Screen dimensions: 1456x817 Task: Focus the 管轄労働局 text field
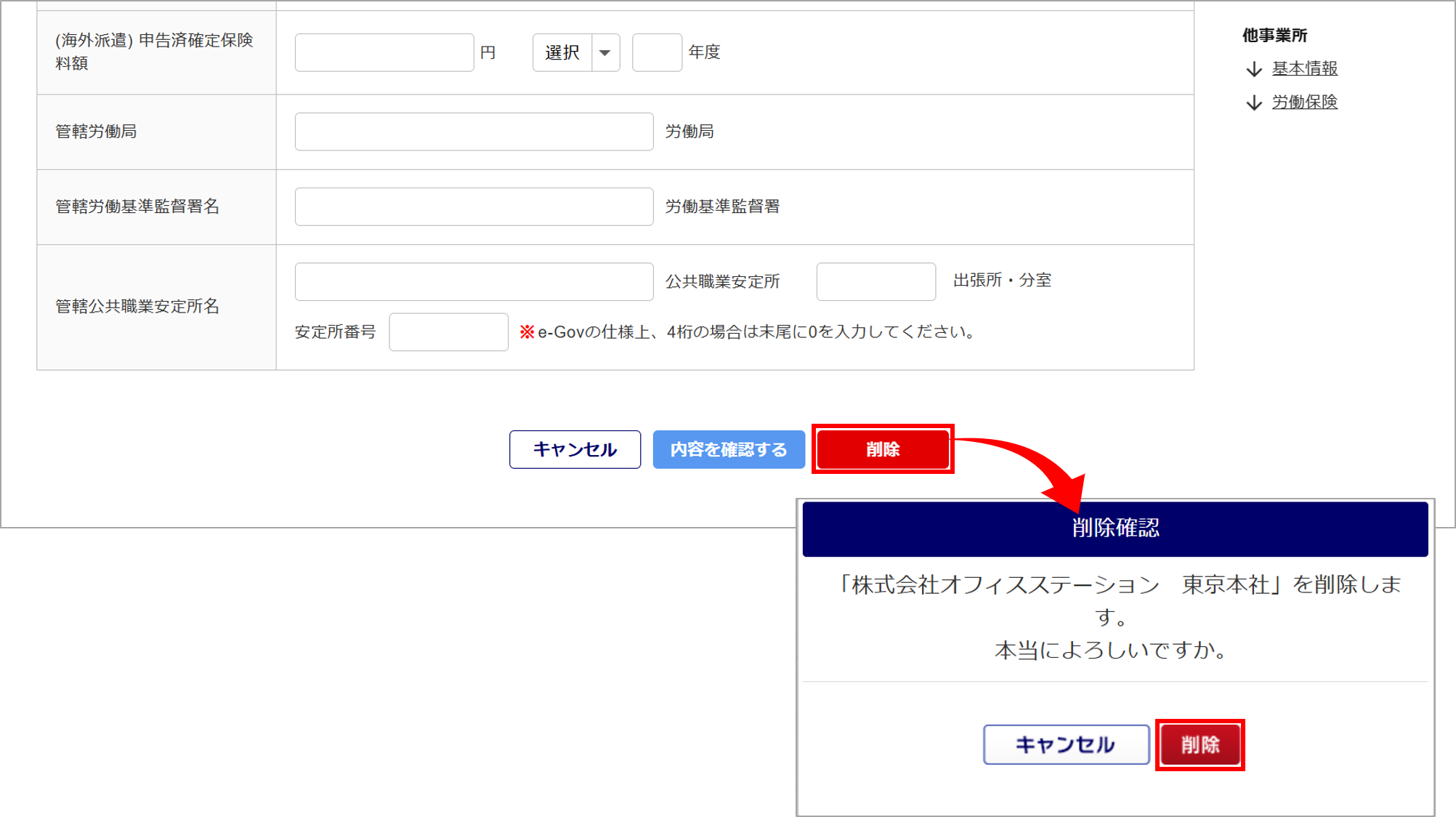click(x=474, y=132)
